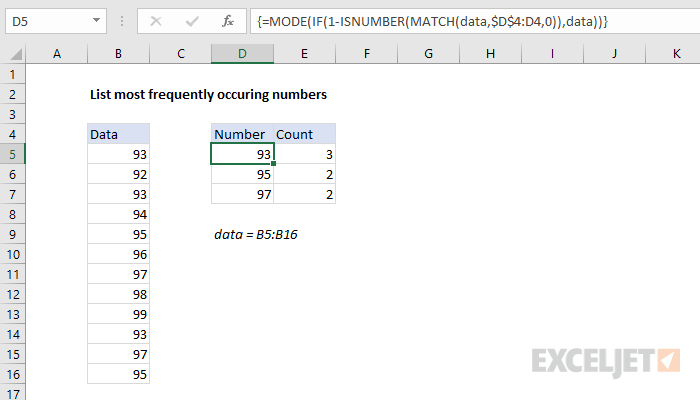This screenshot has width=700, height=400.
Task: Select column D header
Action: coord(242,54)
